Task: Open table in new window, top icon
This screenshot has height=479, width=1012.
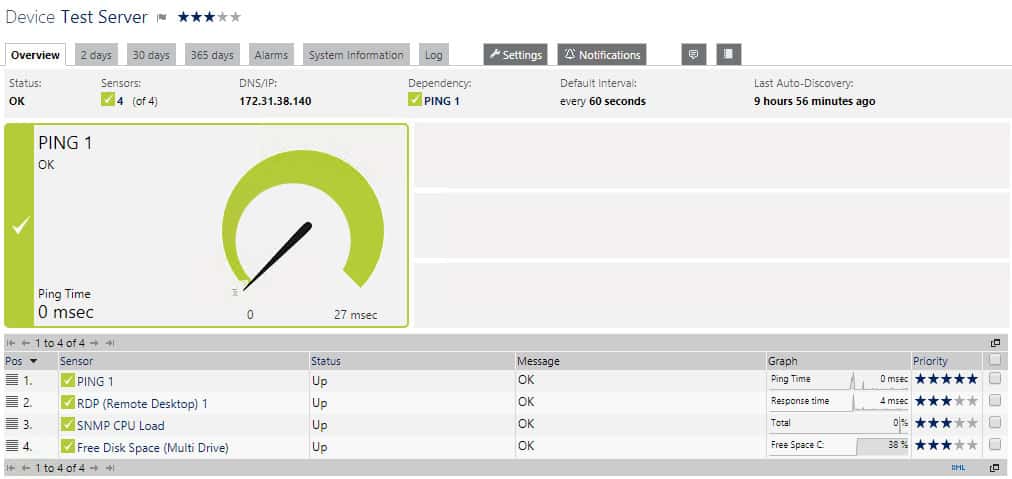Action: tap(995, 343)
